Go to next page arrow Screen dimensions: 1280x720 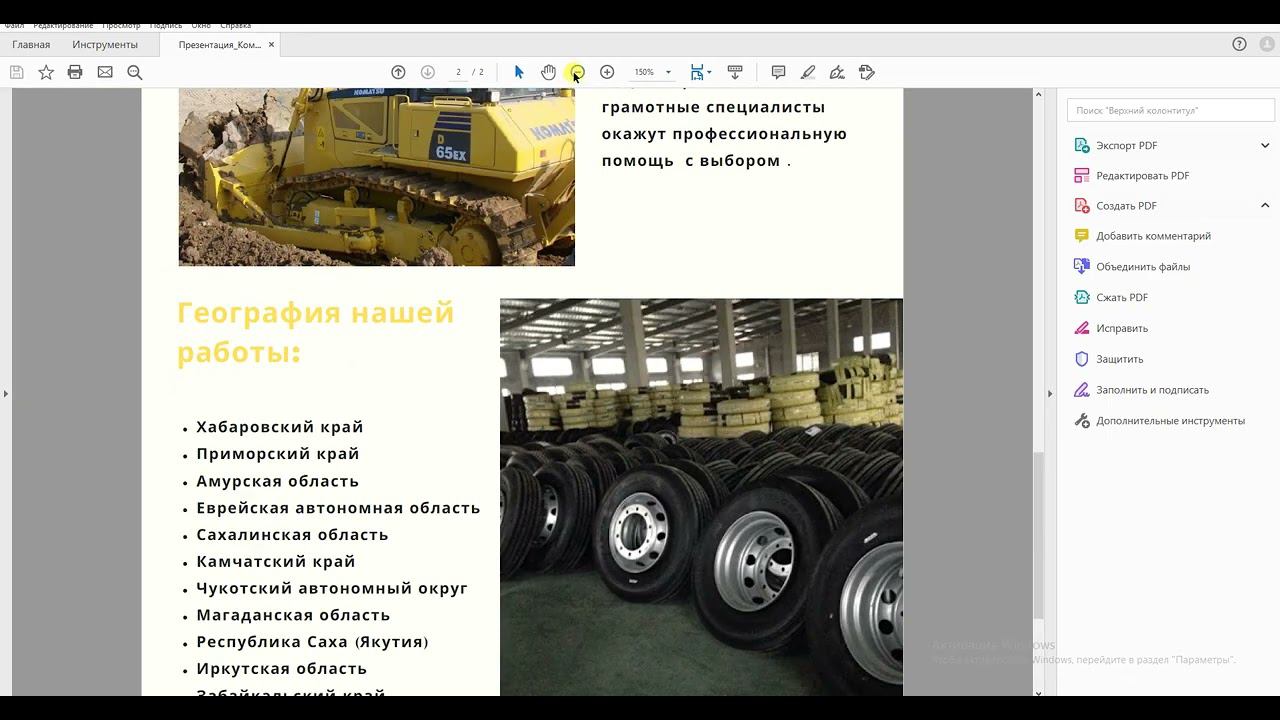coord(428,72)
